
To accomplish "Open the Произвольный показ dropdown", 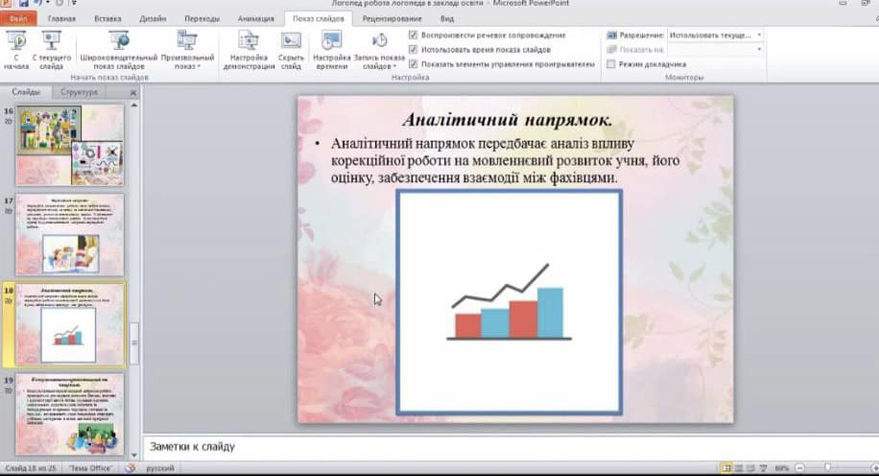I will tap(187, 49).
